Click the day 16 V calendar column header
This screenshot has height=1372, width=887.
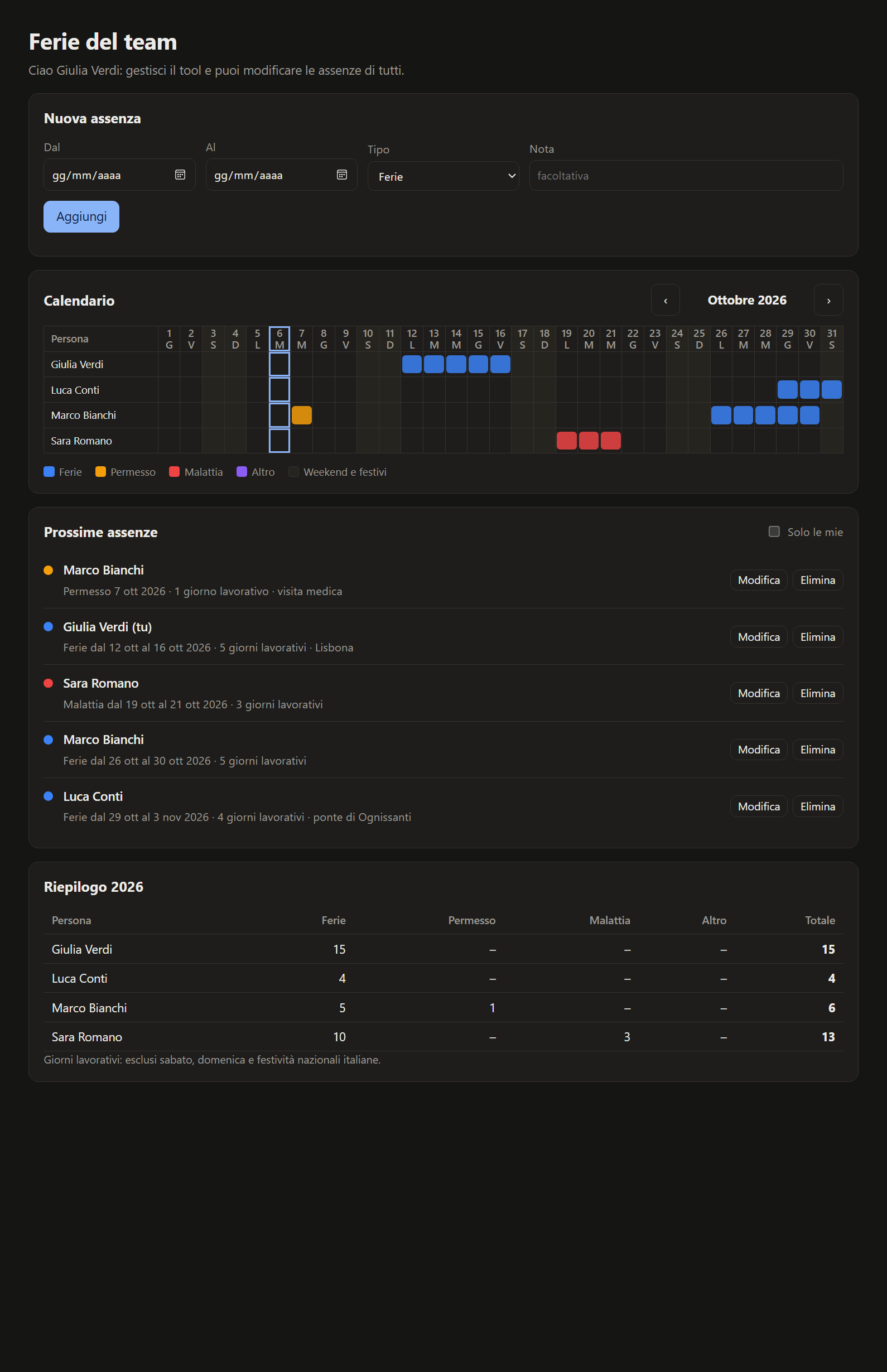click(x=500, y=339)
